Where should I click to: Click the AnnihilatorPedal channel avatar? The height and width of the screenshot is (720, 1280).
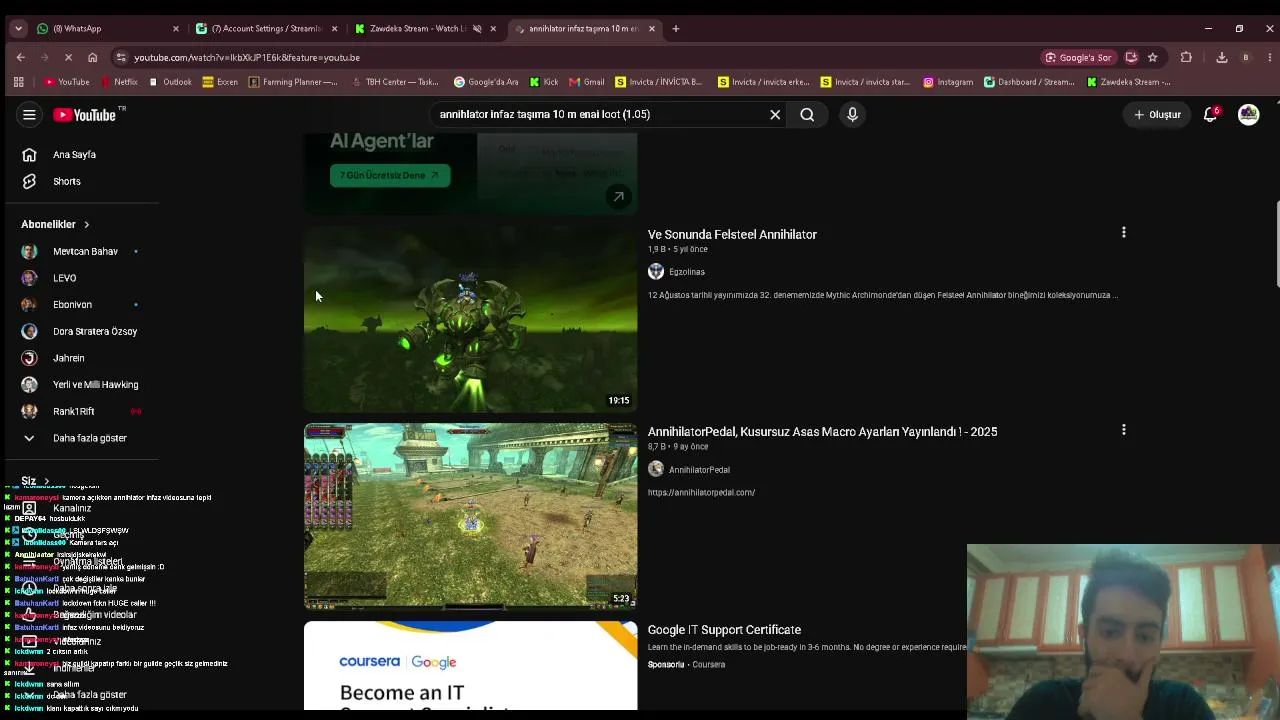click(x=656, y=469)
